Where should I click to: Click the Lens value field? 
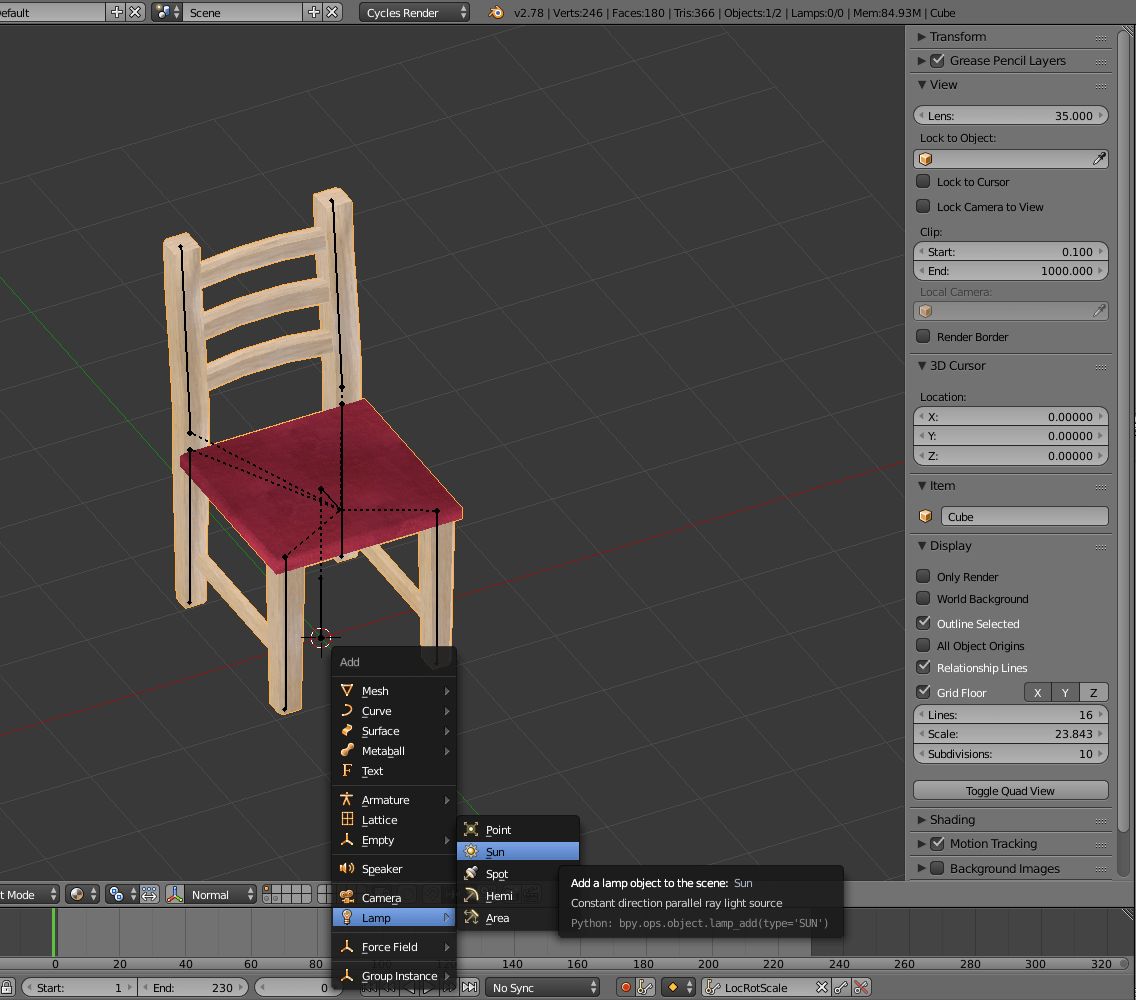(1010, 116)
